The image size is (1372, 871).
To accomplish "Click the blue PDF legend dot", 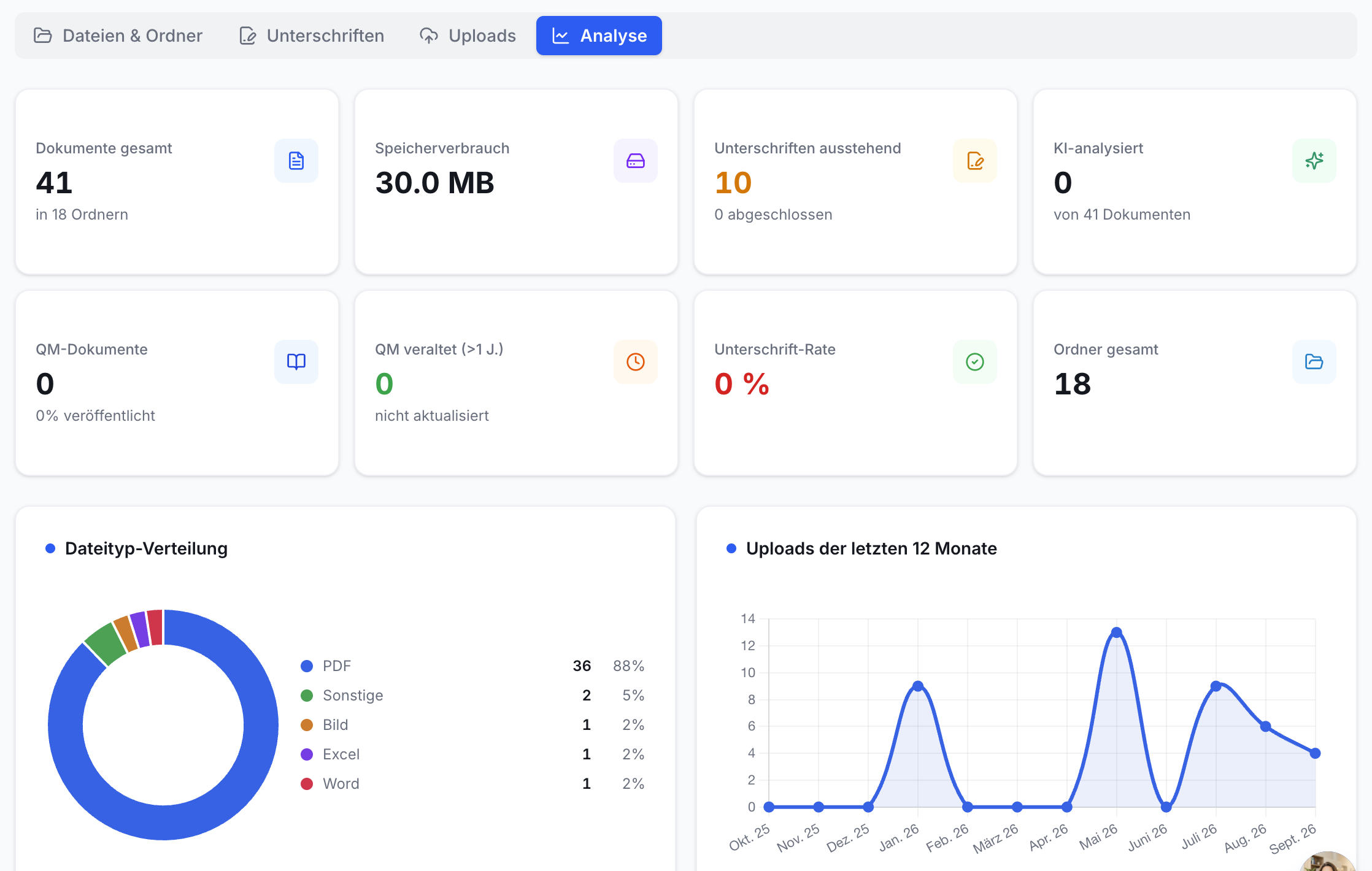I will (x=307, y=666).
